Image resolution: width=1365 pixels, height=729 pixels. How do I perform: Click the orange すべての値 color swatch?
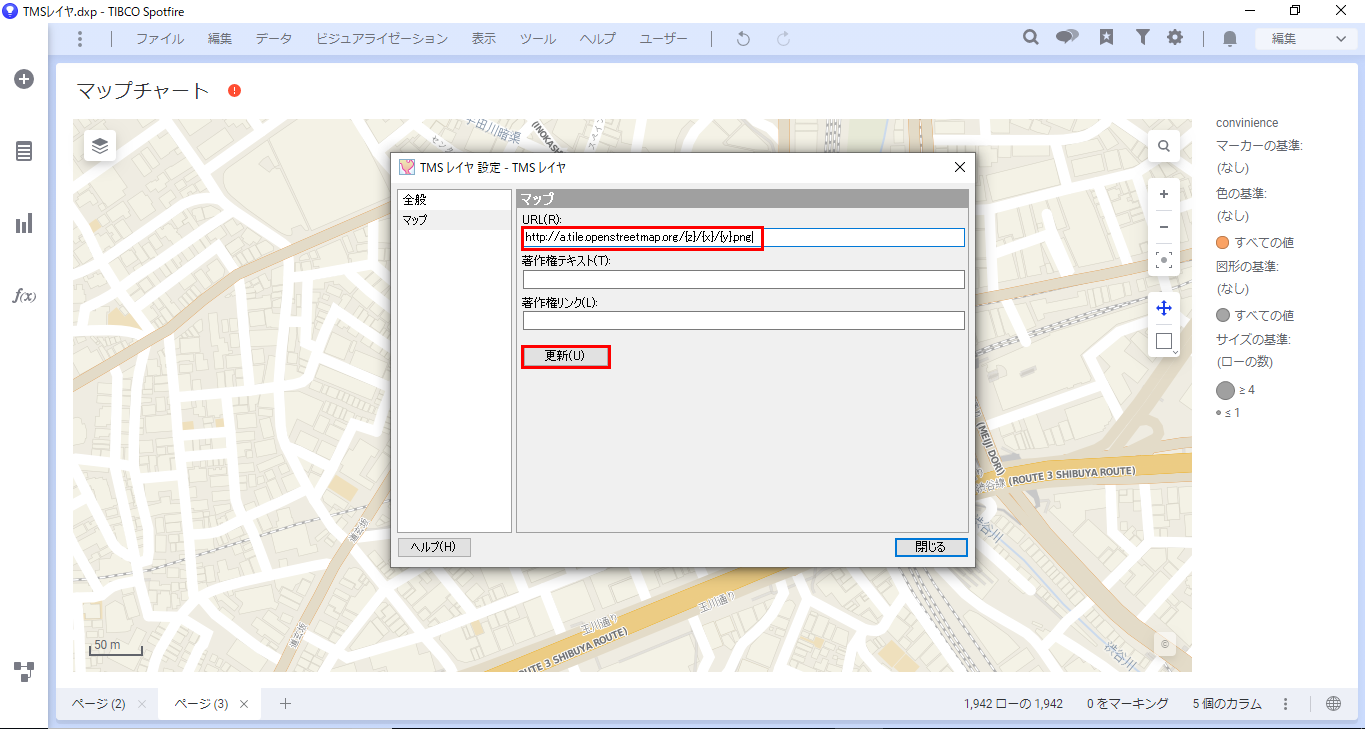click(1222, 243)
